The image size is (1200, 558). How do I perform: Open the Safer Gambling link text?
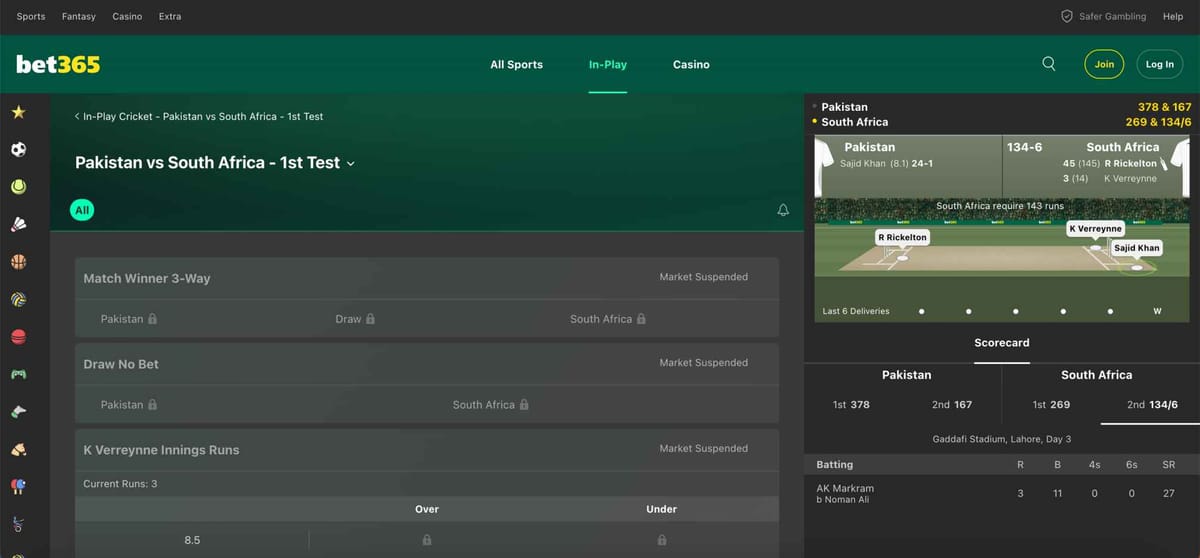[x=1112, y=16]
